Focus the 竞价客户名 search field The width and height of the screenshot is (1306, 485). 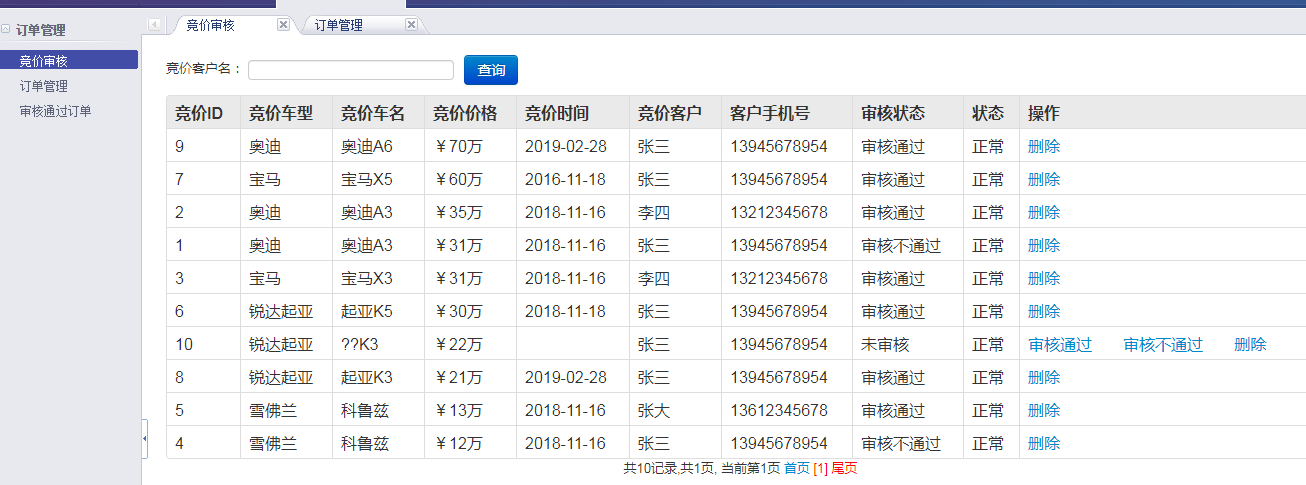click(351, 70)
